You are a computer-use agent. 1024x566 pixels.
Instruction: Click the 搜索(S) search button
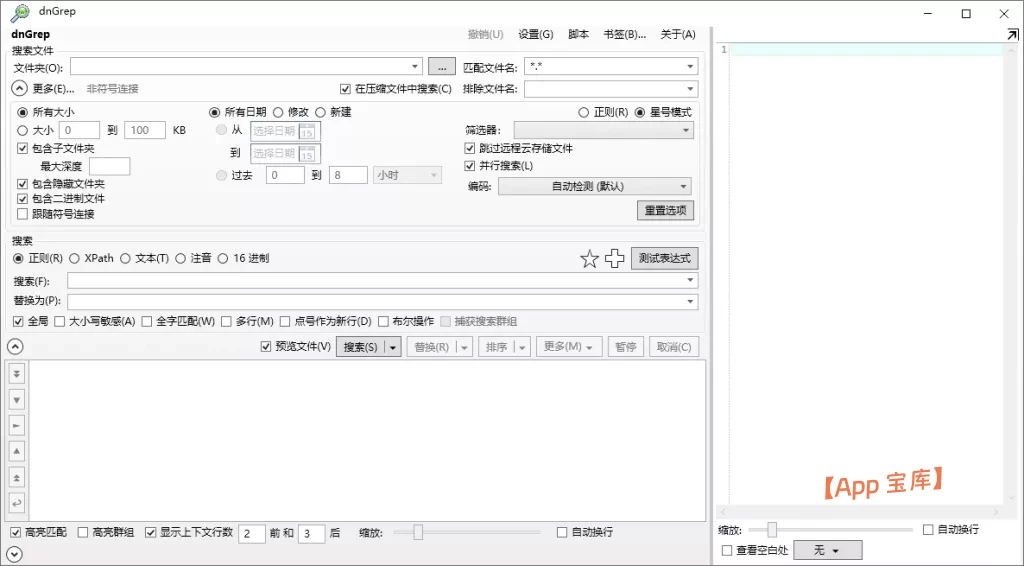coord(360,347)
